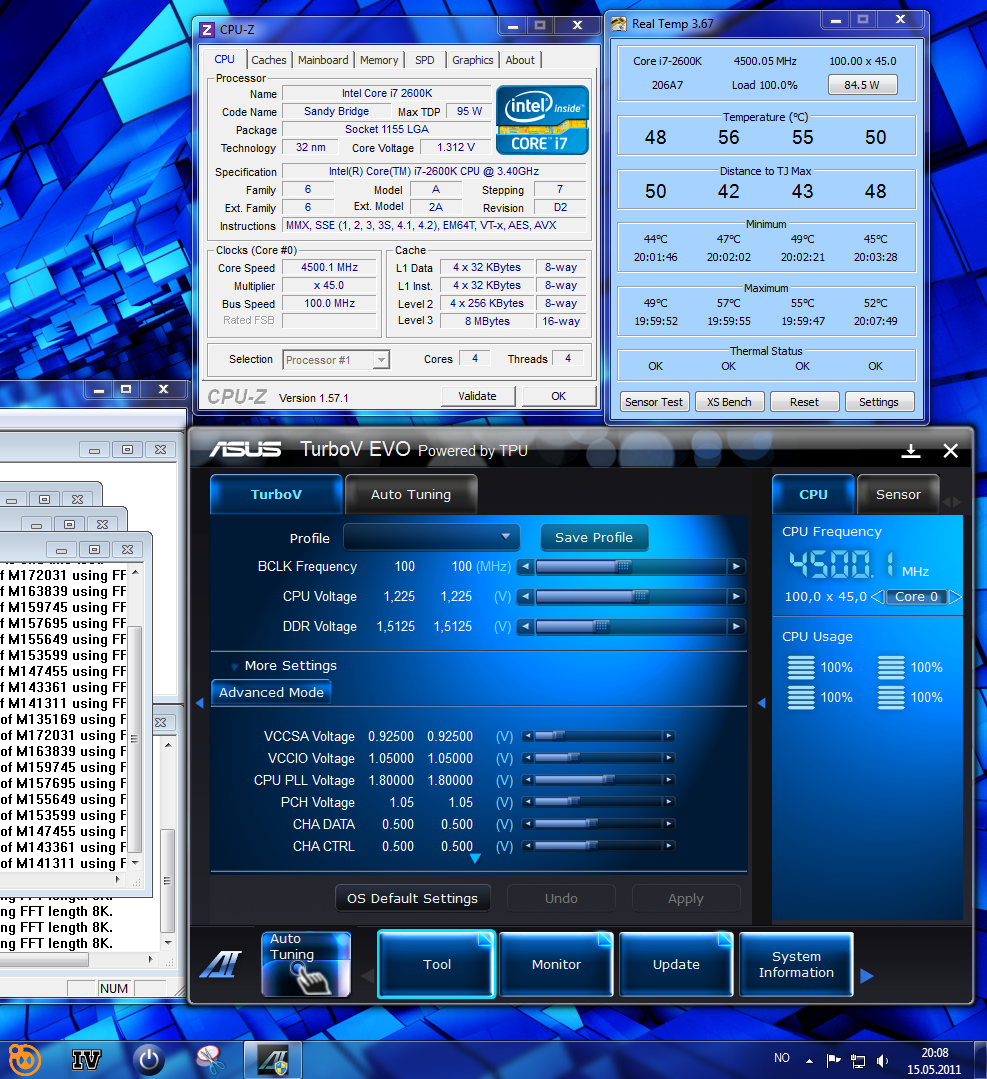Open the Processor #1 selection dropdown
The image size is (987, 1079).
point(337,359)
